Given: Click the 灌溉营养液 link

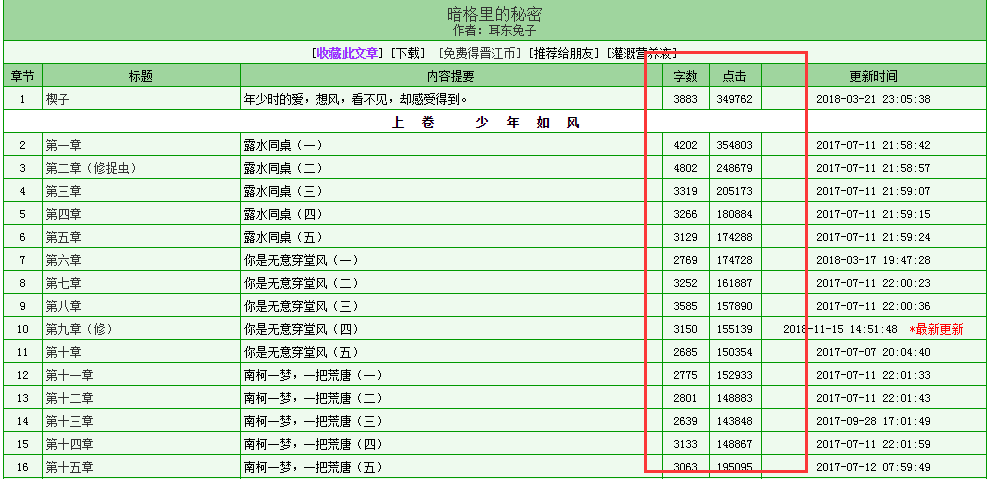Looking at the screenshot, I should tap(643, 53).
